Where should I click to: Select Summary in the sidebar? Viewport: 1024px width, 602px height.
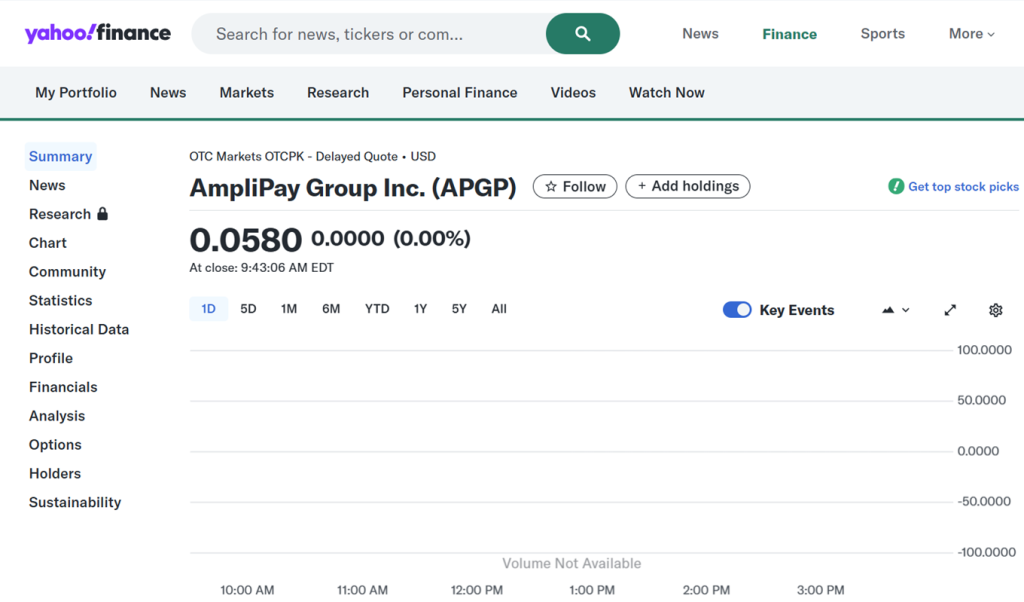pyautogui.click(x=61, y=157)
